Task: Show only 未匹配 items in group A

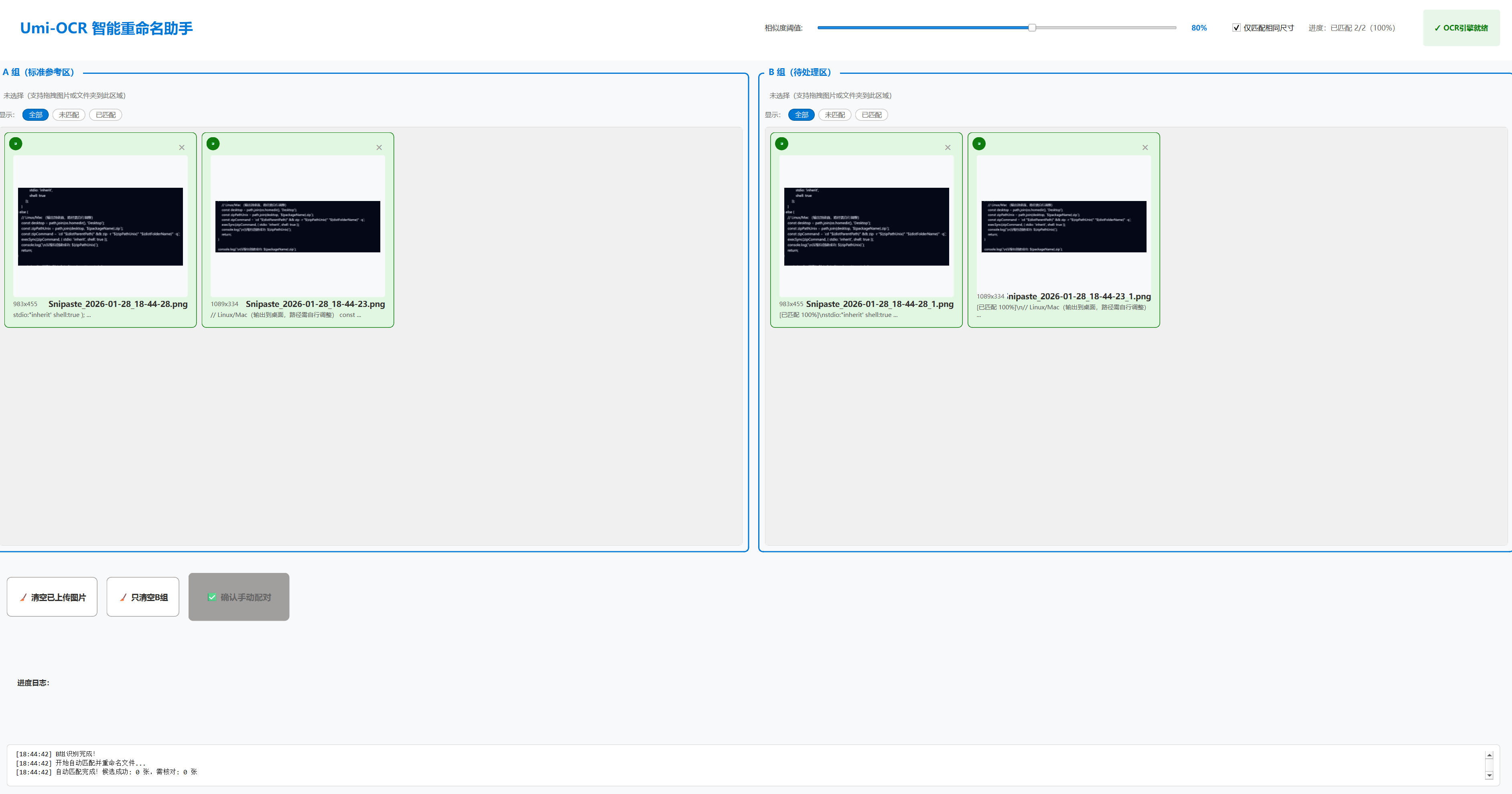Action: pos(69,115)
